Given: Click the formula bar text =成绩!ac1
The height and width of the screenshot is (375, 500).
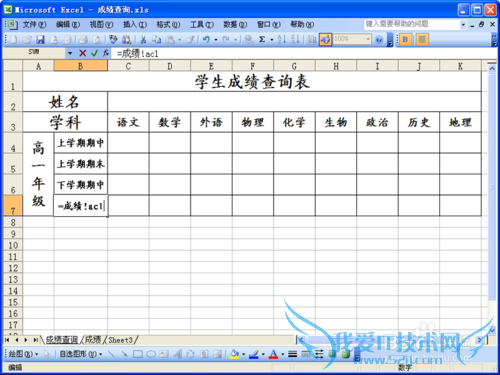Looking at the screenshot, I should tap(137, 54).
